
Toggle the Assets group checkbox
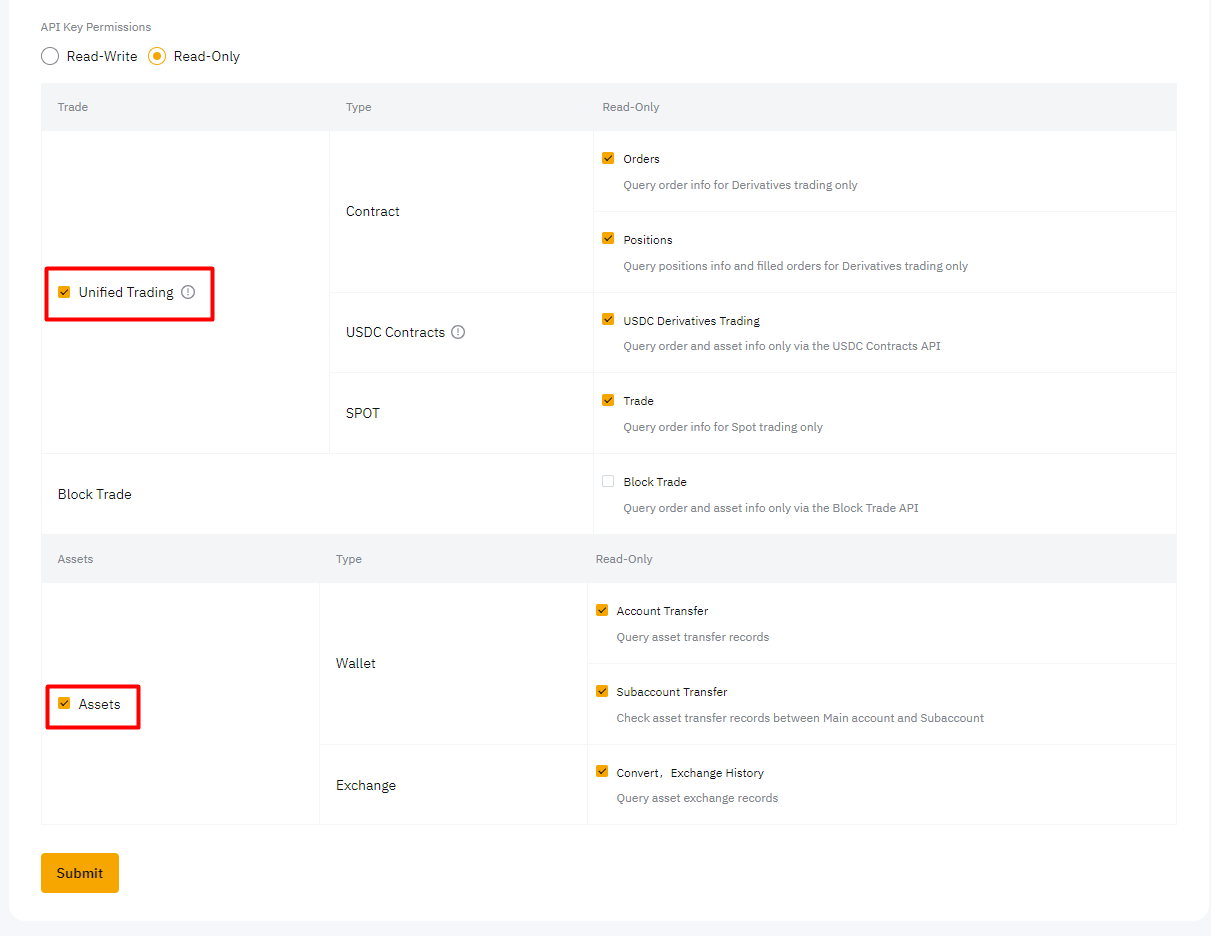tap(64, 703)
